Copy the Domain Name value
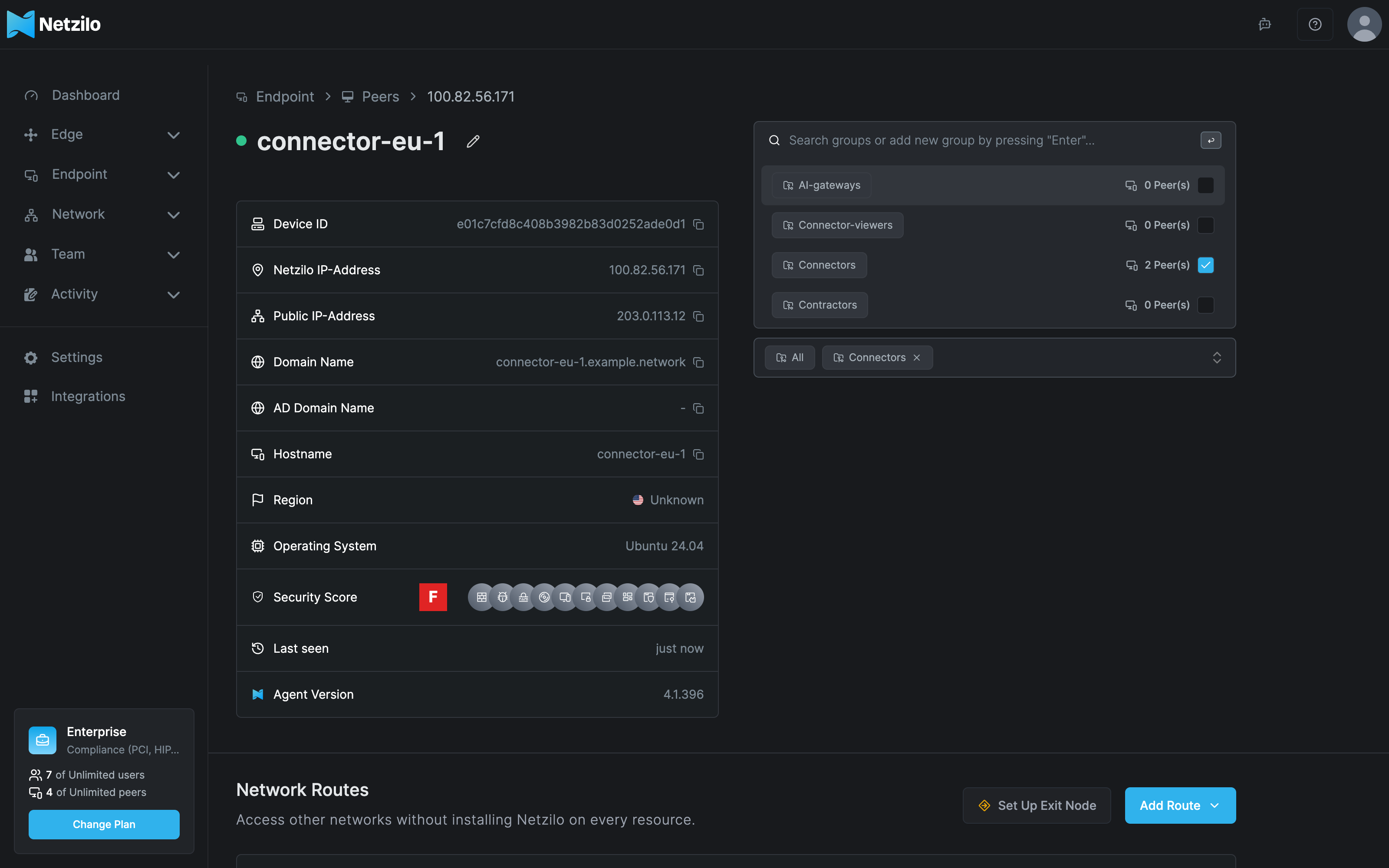1389x868 pixels. (x=698, y=362)
